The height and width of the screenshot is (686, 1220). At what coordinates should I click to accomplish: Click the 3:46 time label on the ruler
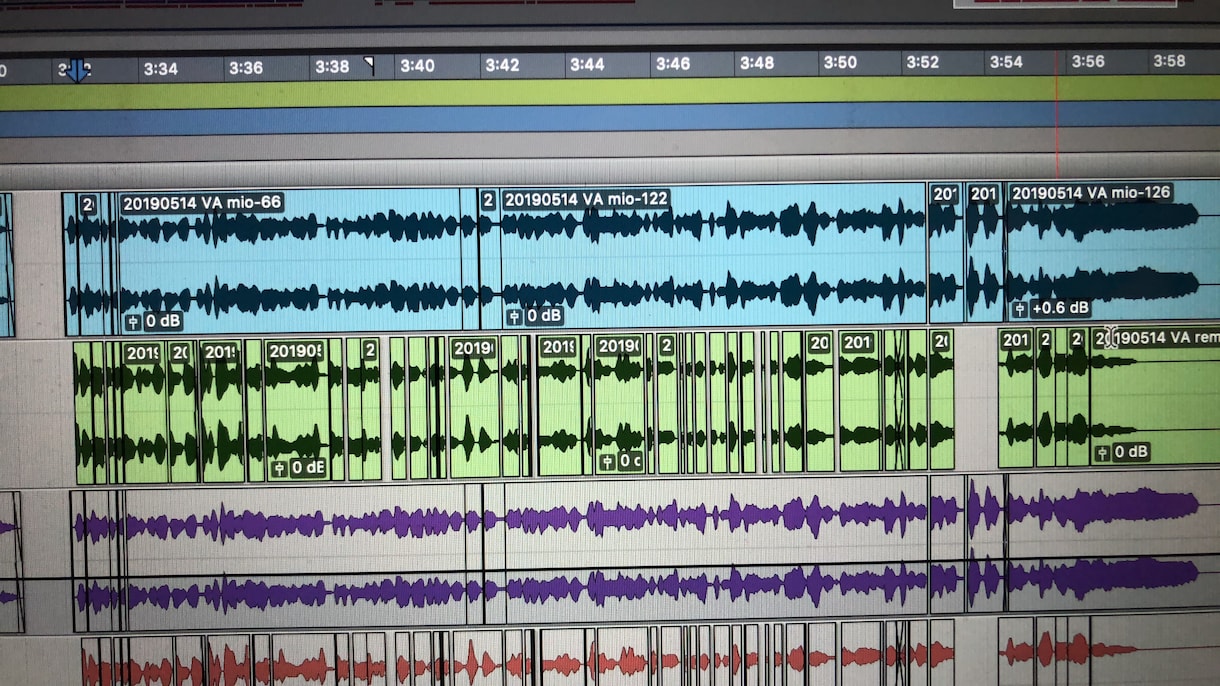[x=673, y=64]
